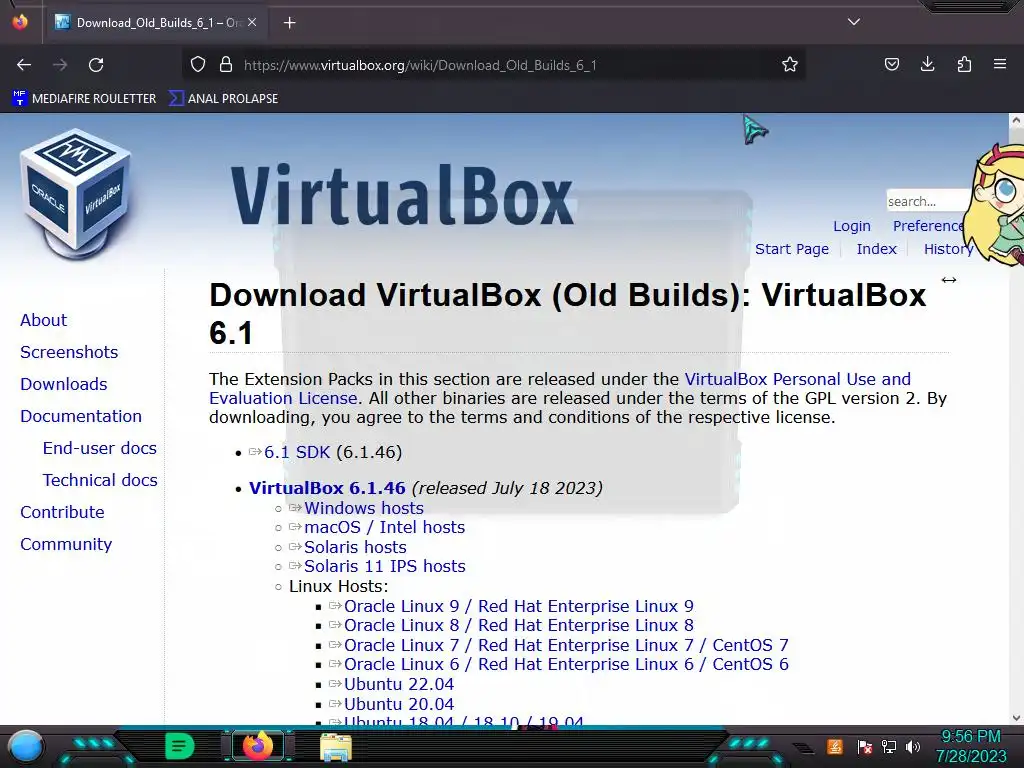The height and width of the screenshot is (768, 1024).
Task: Go back to the previous page
Action: (x=24, y=65)
